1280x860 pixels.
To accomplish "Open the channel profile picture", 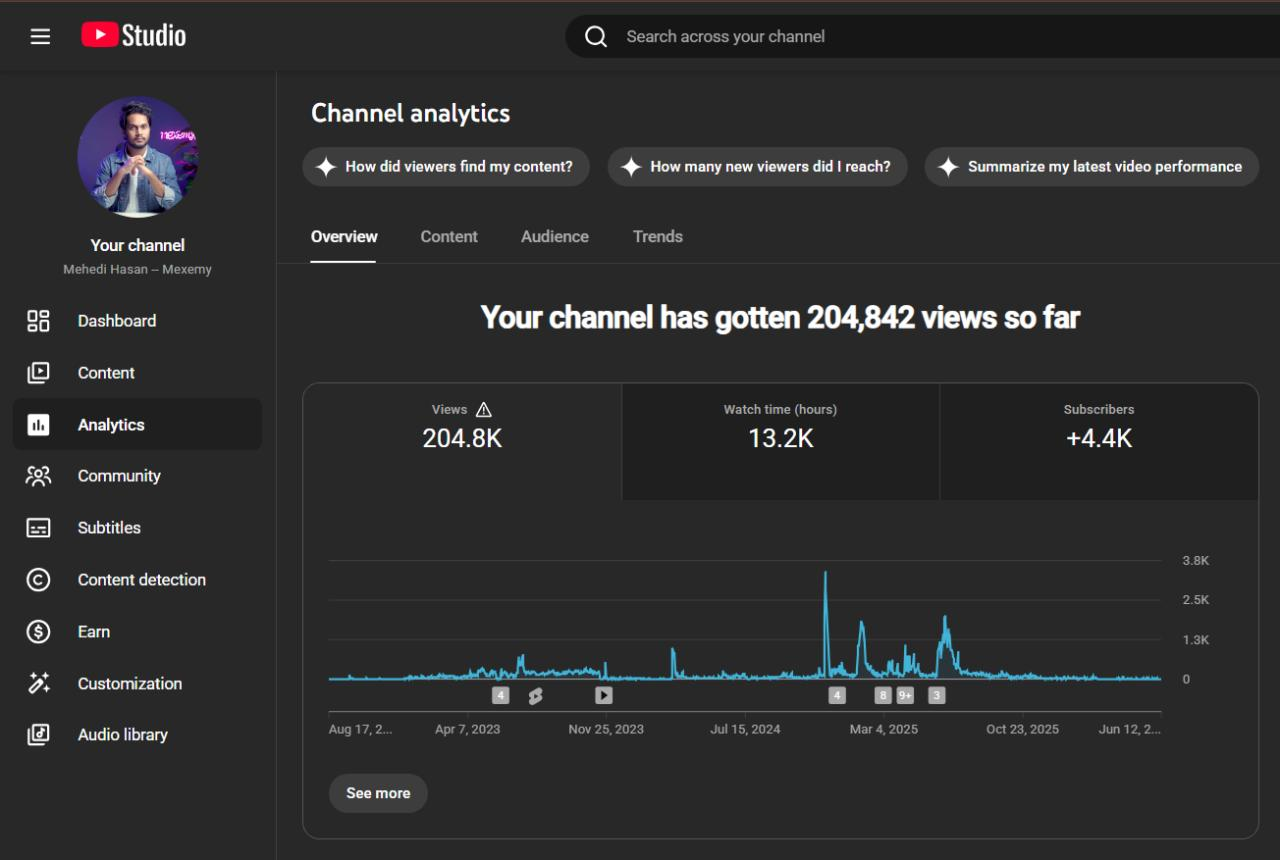I will [138, 157].
